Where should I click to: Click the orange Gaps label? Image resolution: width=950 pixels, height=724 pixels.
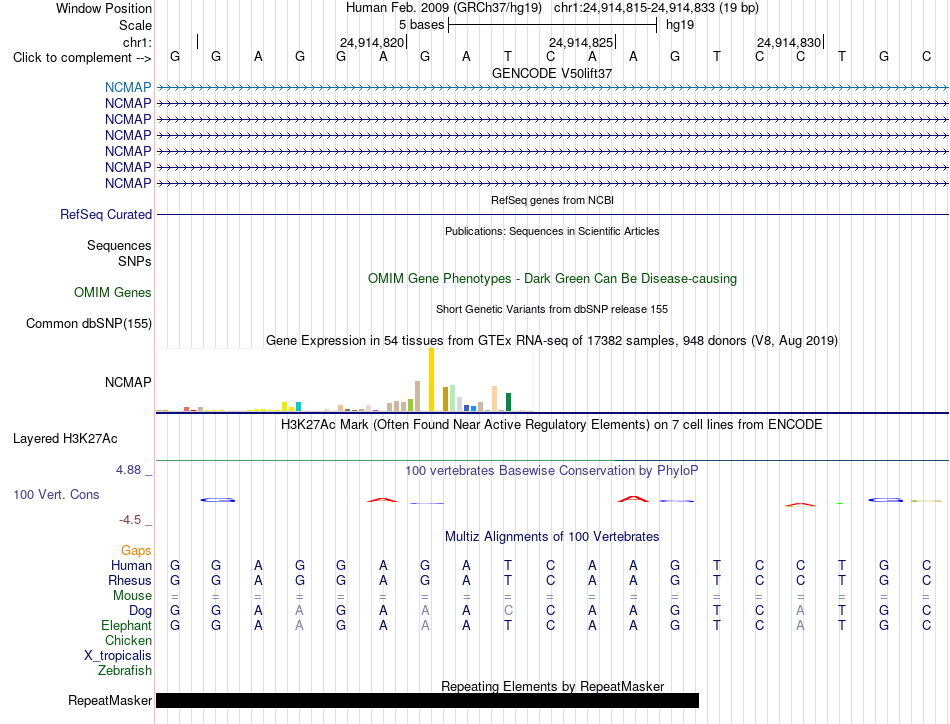click(136, 550)
